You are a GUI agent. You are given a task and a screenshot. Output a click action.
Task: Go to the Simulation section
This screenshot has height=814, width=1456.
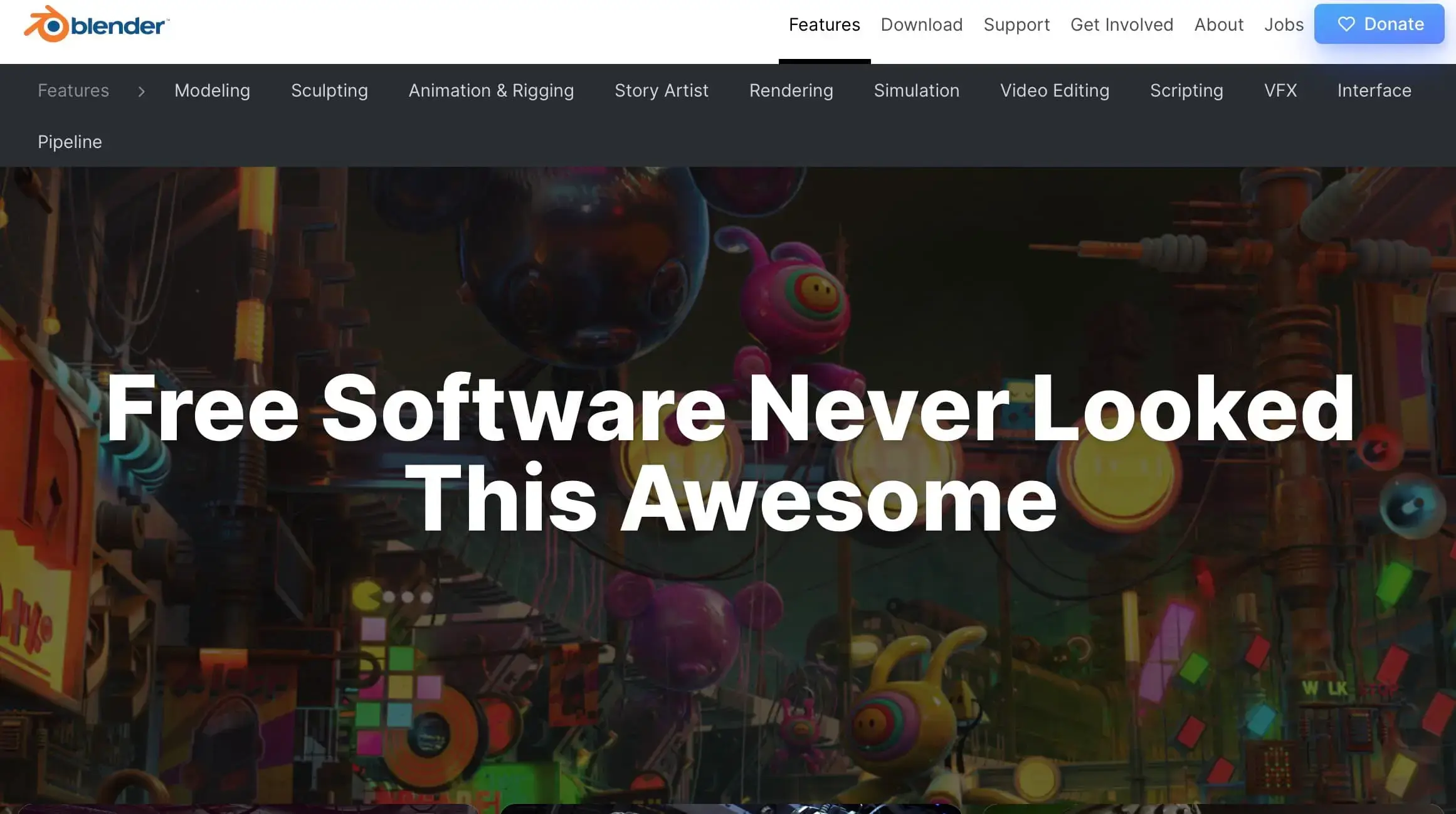click(x=916, y=91)
